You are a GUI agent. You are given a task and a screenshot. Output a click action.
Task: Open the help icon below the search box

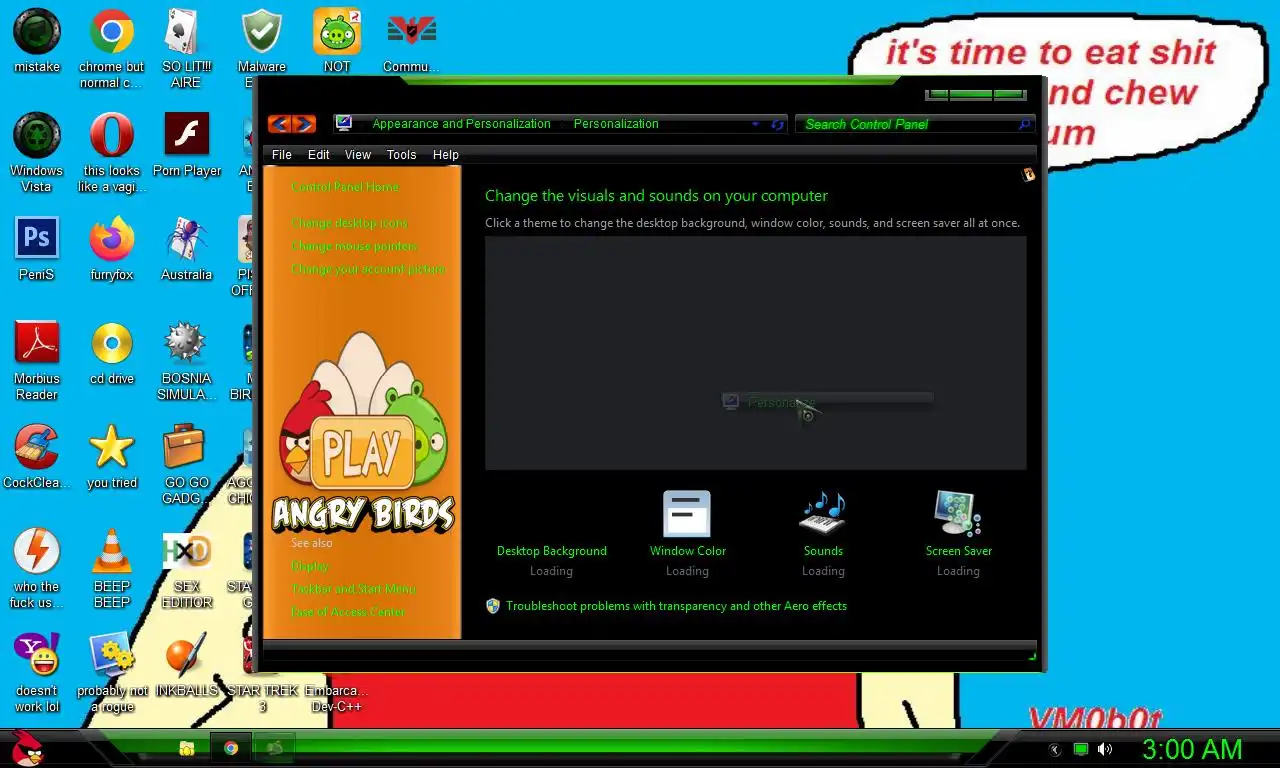(x=1027, y=175)
